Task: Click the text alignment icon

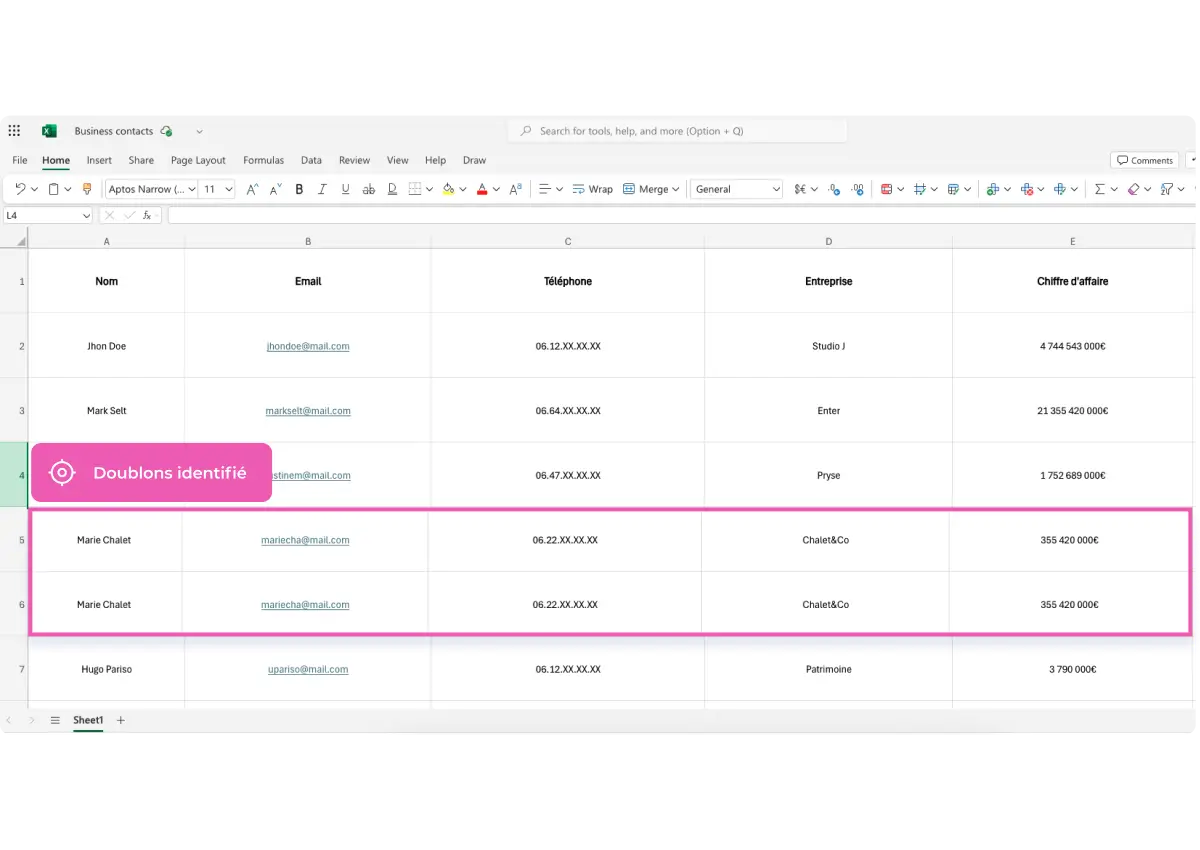Action: click(x=545, y=189)
